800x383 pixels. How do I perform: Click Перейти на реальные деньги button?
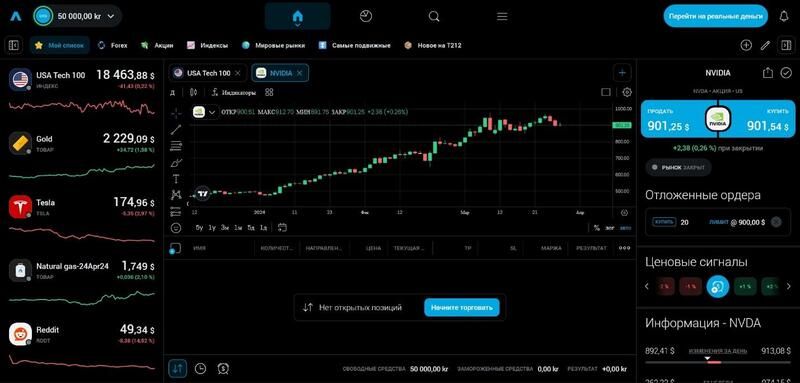(716, 16)
